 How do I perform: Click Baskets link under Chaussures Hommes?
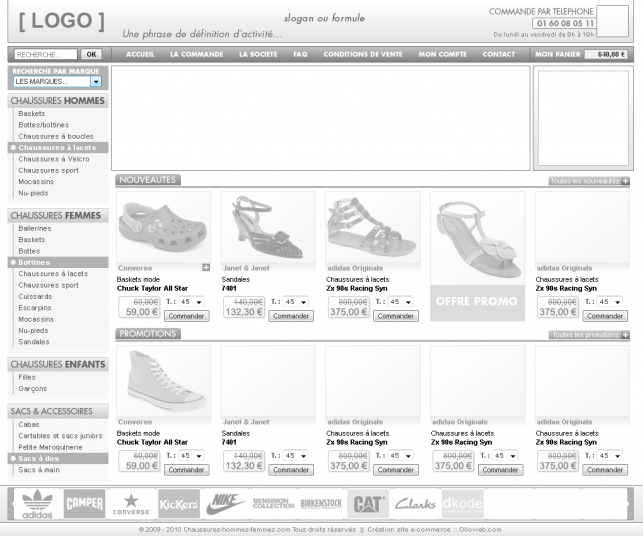click(x=31, y=114)
